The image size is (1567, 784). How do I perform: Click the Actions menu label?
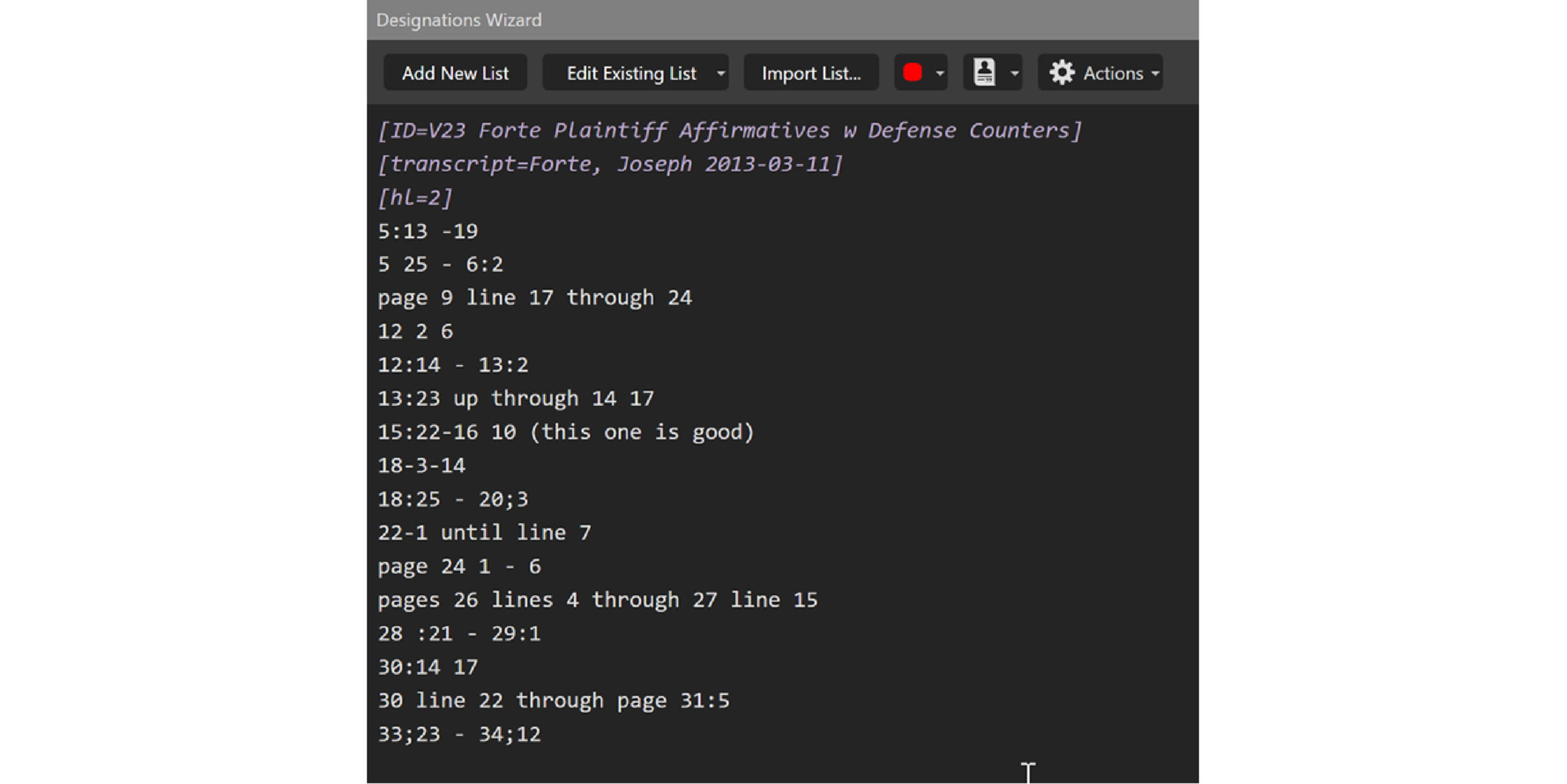1113,73
